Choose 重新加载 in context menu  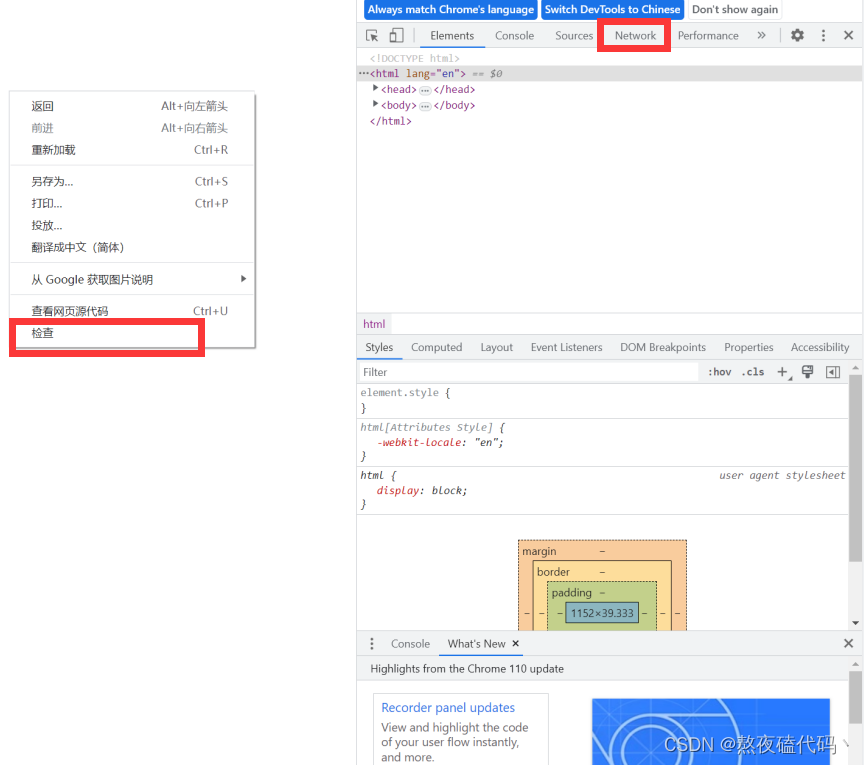132,150
